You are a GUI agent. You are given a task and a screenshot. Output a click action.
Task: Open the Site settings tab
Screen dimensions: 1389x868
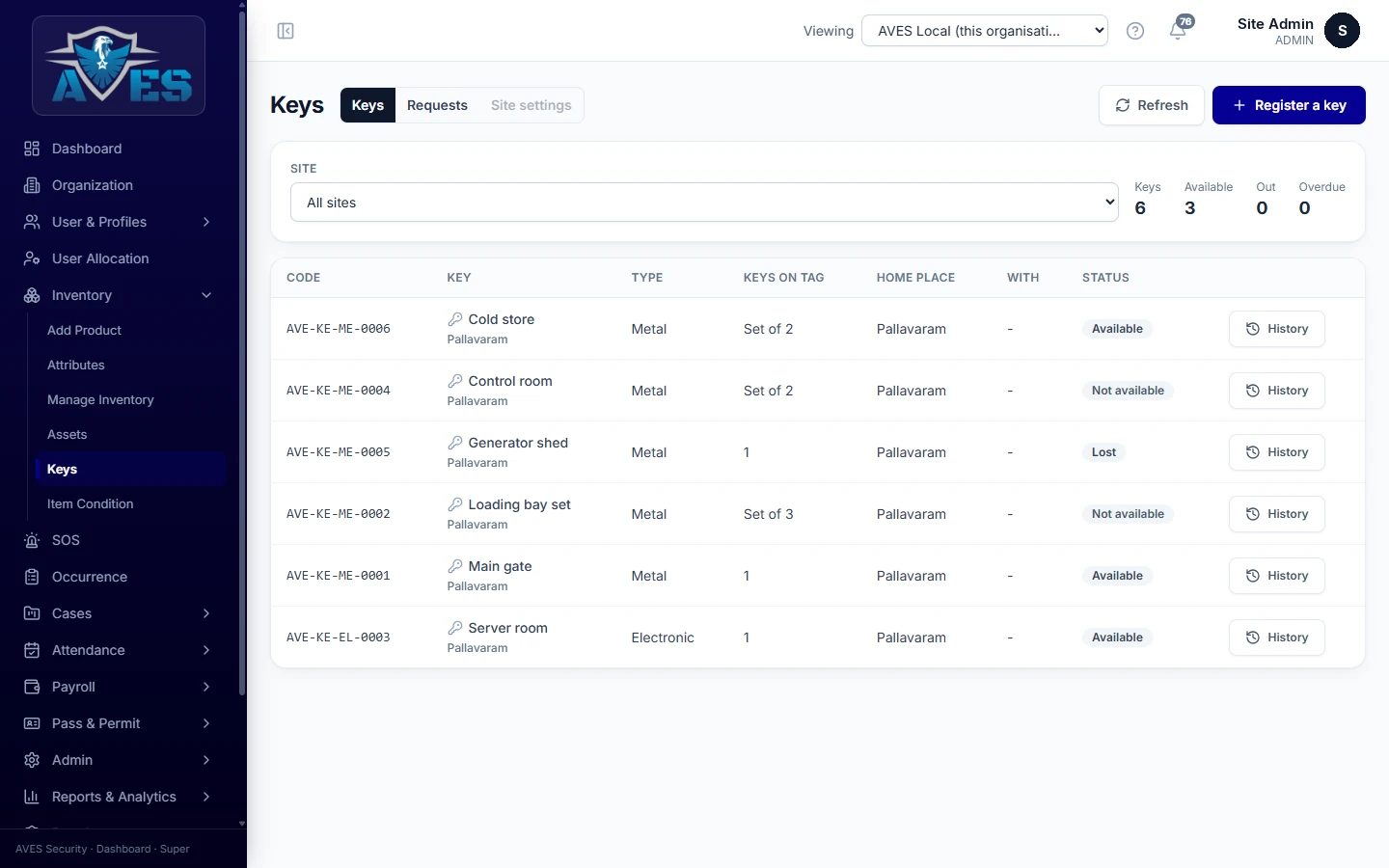click(x=531, y=105)
